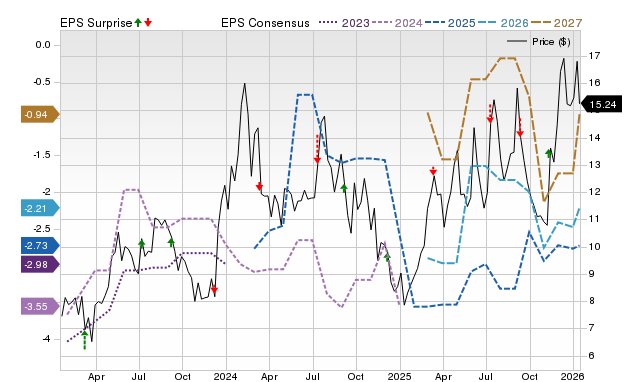Image resolution: width=640 pixels, height=382 pixels.
Task: Click the red surprise arrow shortly after 2024 near price 12
Action: (x=259, y=187)
